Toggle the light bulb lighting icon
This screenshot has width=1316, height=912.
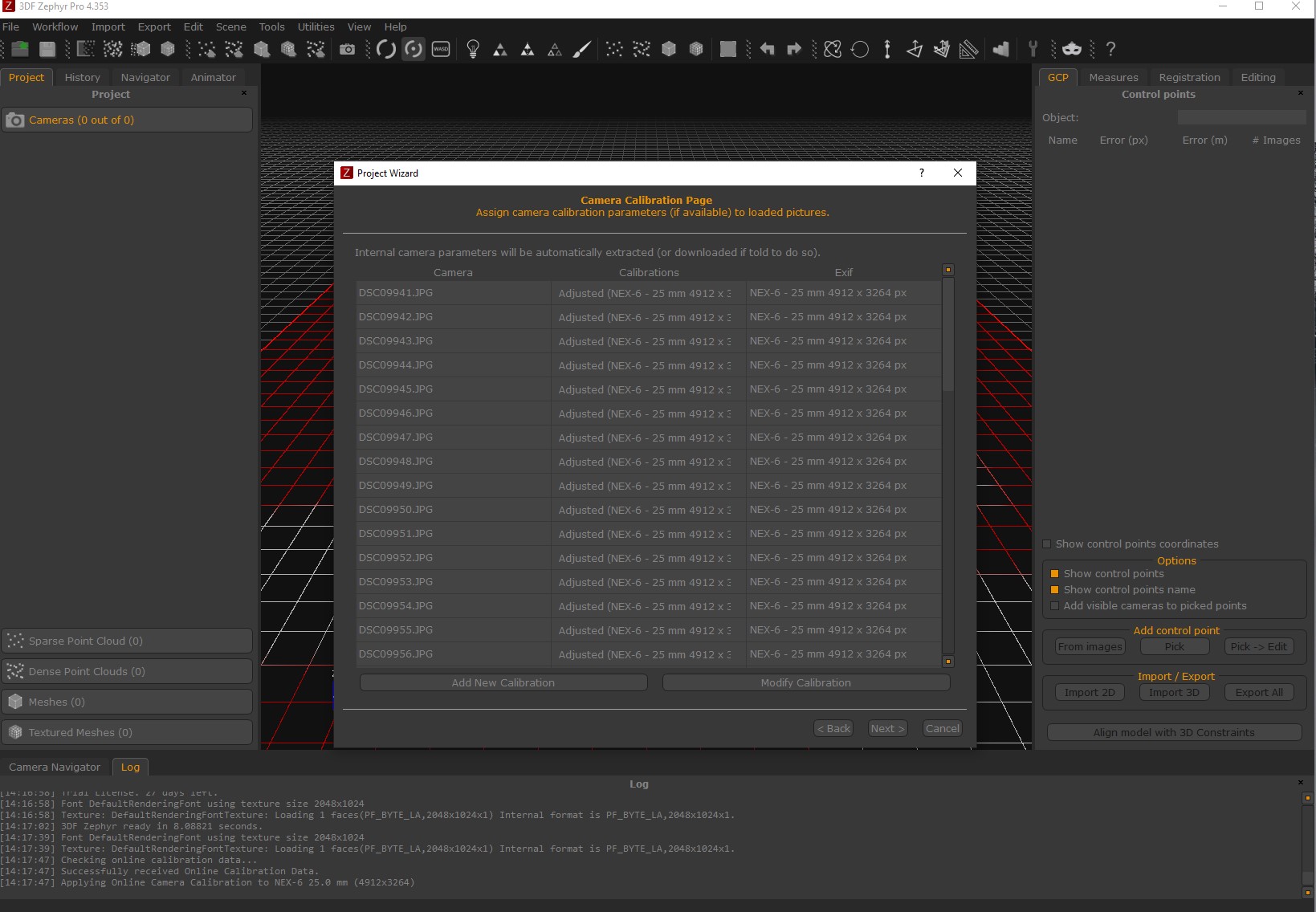tap(473, 49)
